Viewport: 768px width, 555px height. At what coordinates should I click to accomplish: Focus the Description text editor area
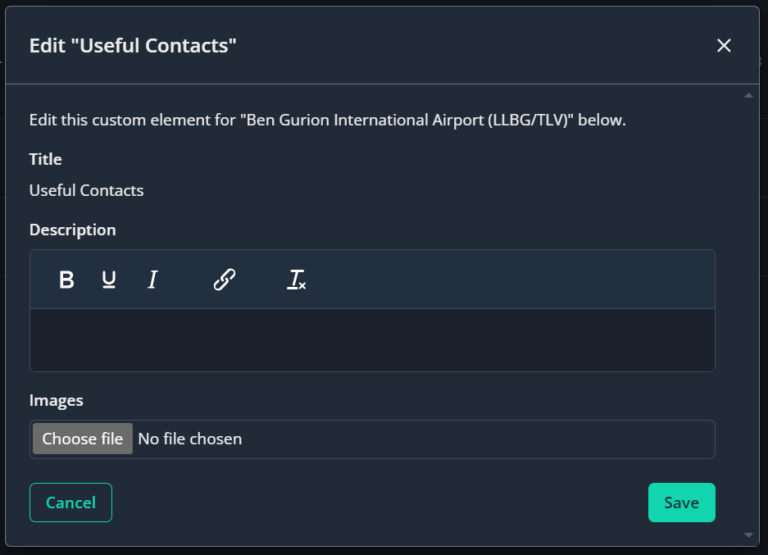click(372, 339)
